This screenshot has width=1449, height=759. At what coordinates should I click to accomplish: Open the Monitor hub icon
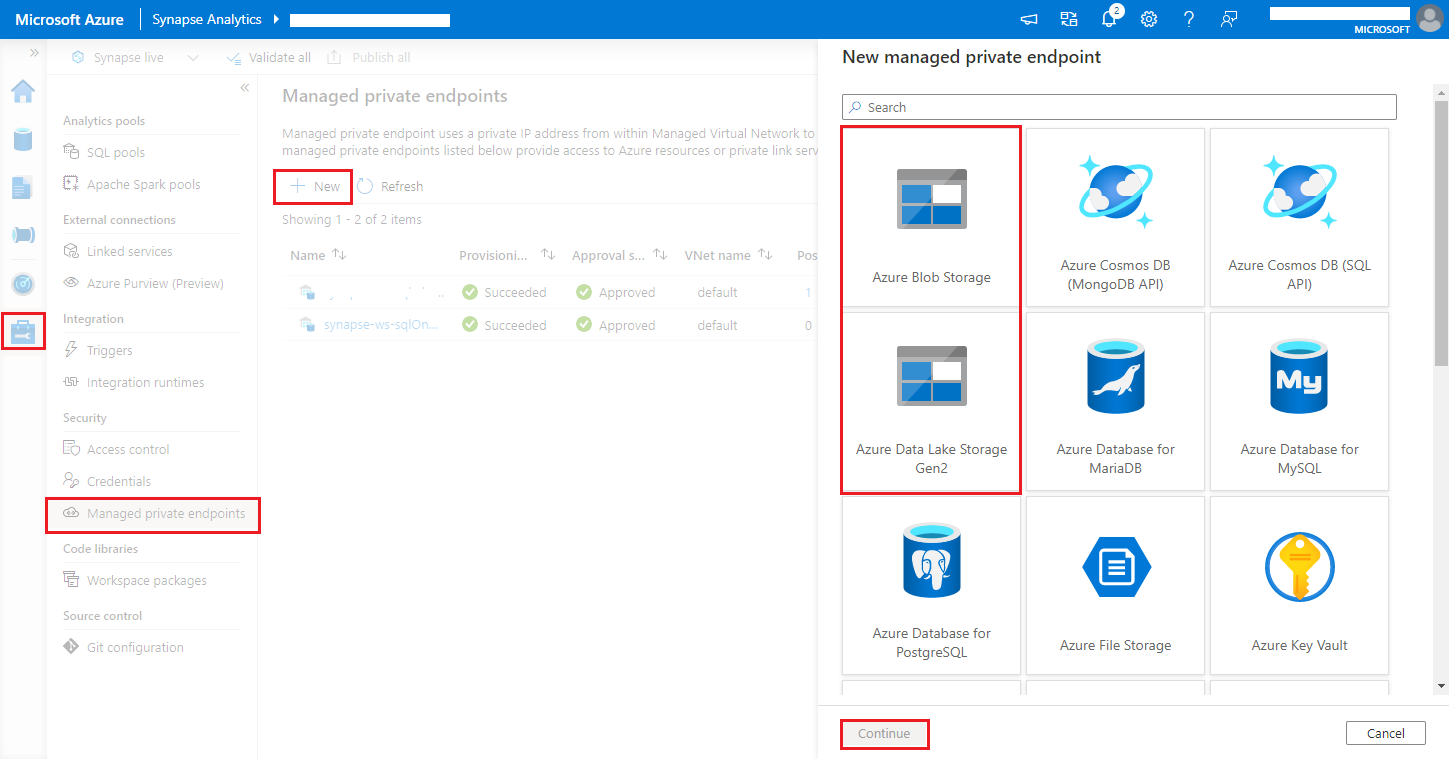click(x=24, y=283)
